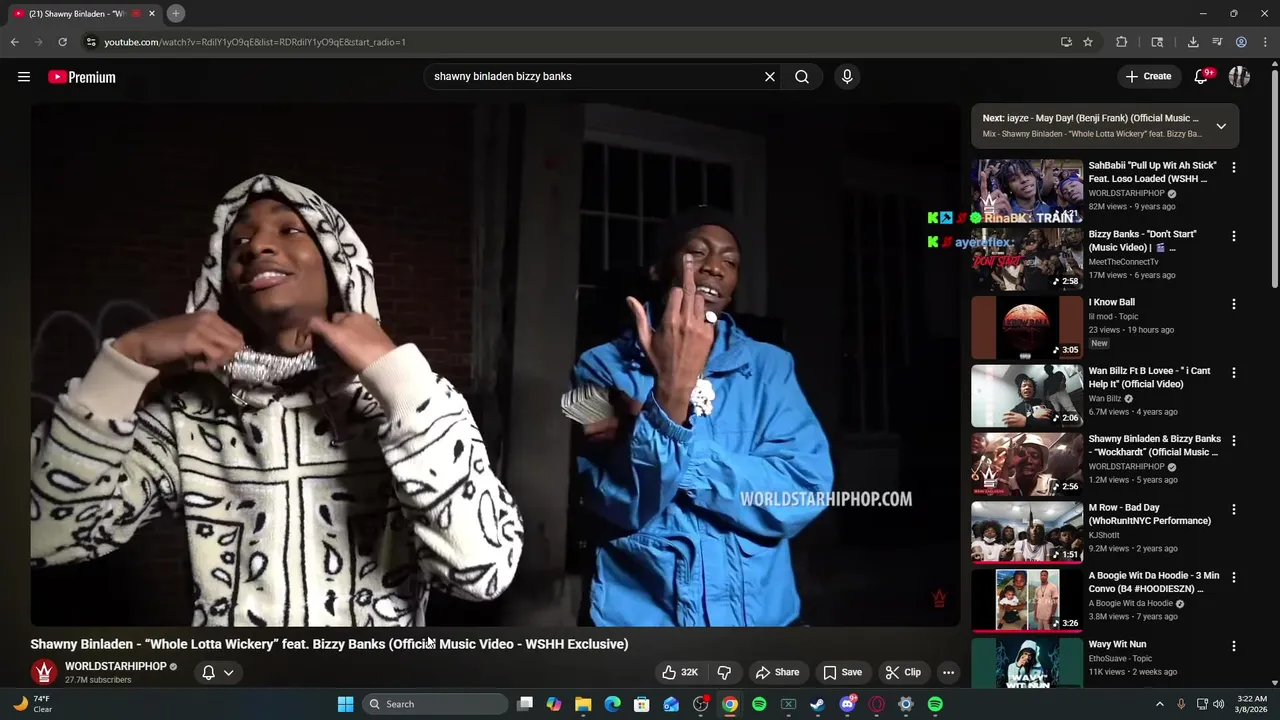Open WORLDSTARHIPHOP channel name link
The width and height of the screenshot is (1280, 720).
click(x=116, y=666)
